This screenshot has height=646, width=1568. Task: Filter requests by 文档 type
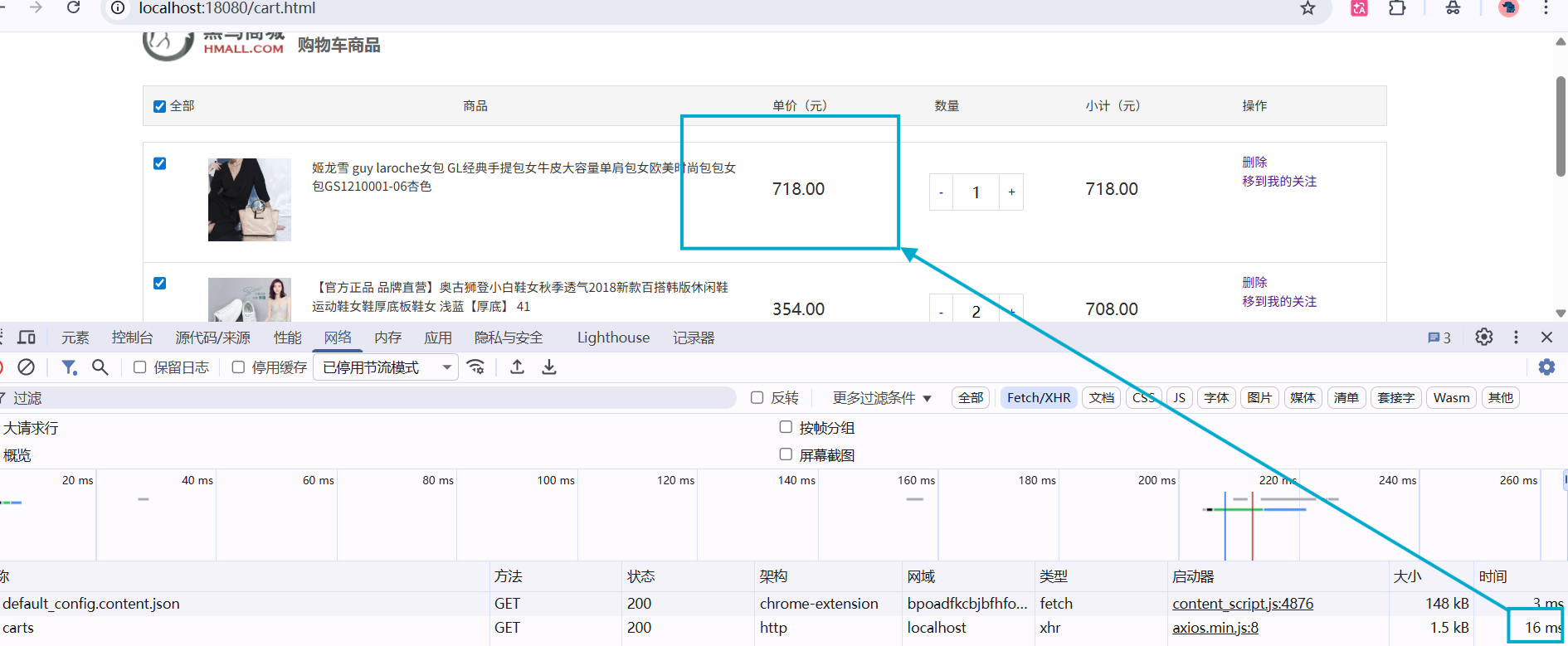click(x=1102, y=398)
